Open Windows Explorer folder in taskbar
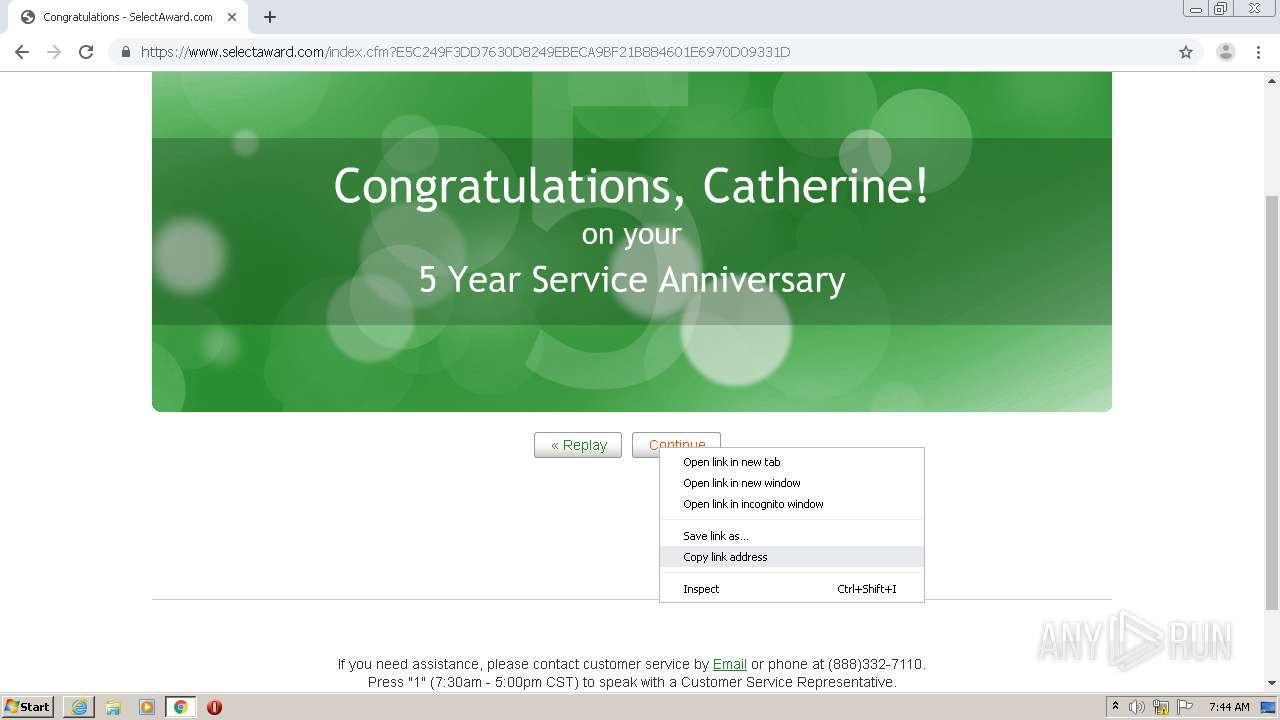Image resolution: width=1280 pixels, height=720 pixels. 113,707
